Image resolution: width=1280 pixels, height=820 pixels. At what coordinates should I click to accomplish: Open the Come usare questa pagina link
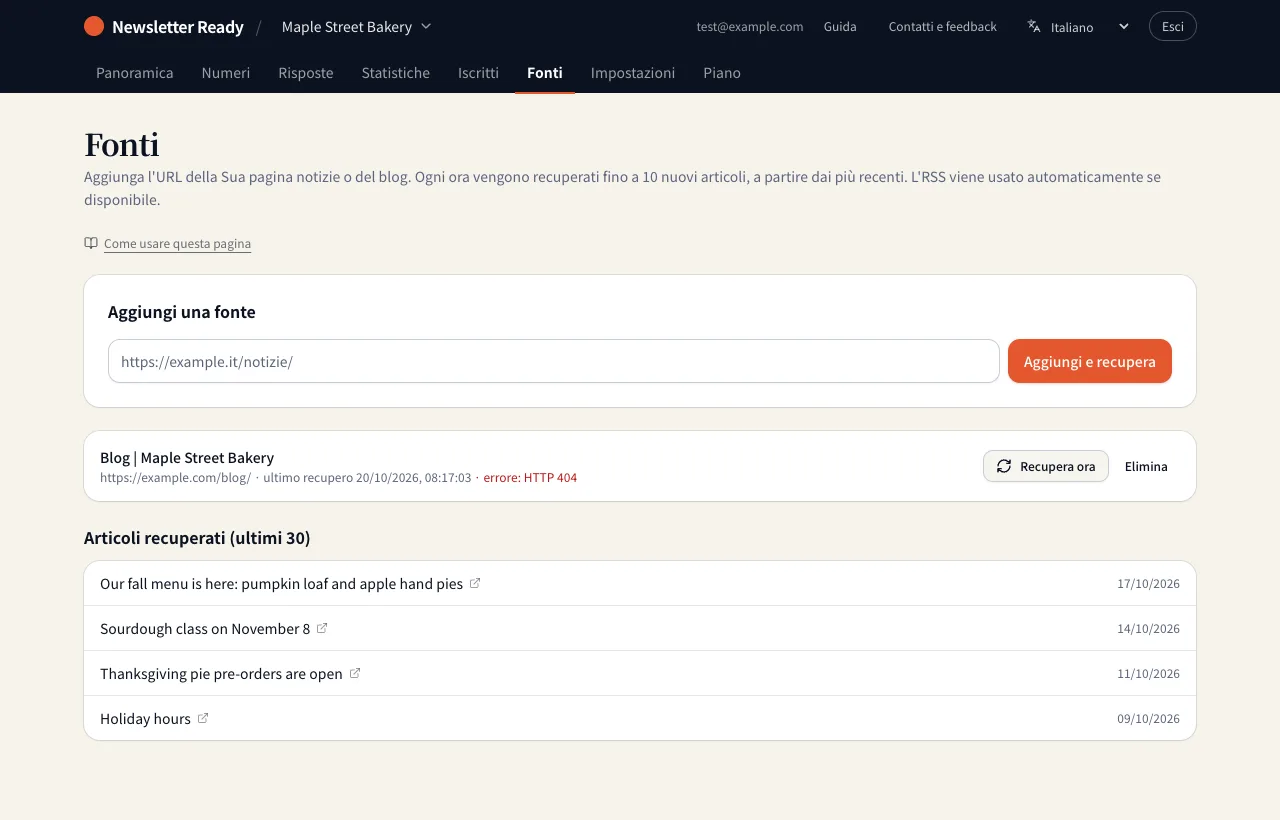coord(177,244)
